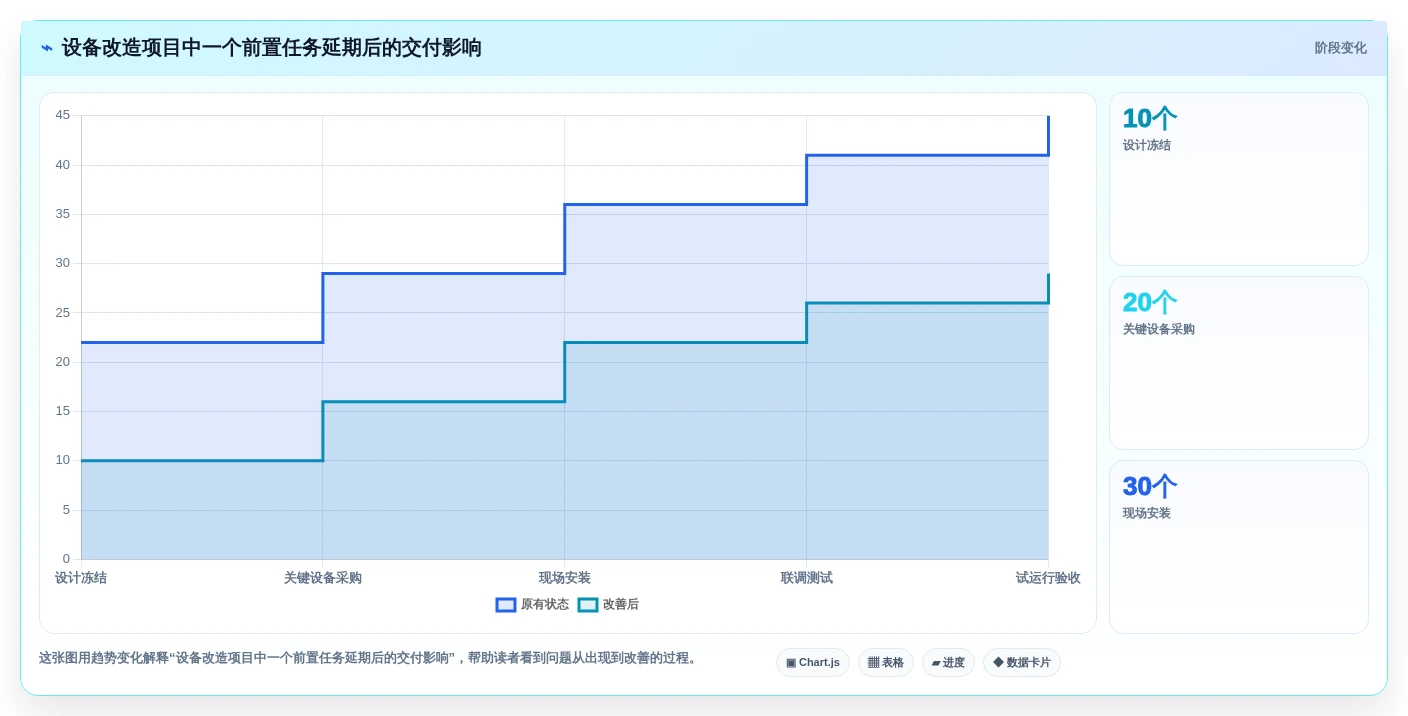Toggle the 原有状态 legend color box

[x=506, y=605]
